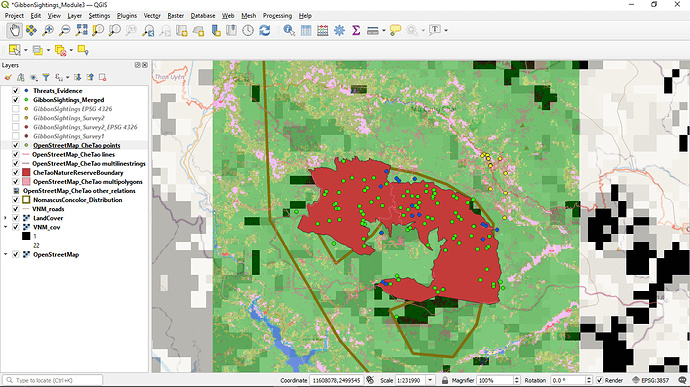
Task: Click the Statistical Summary sigma icon
Action: click(x=356, y=30)
